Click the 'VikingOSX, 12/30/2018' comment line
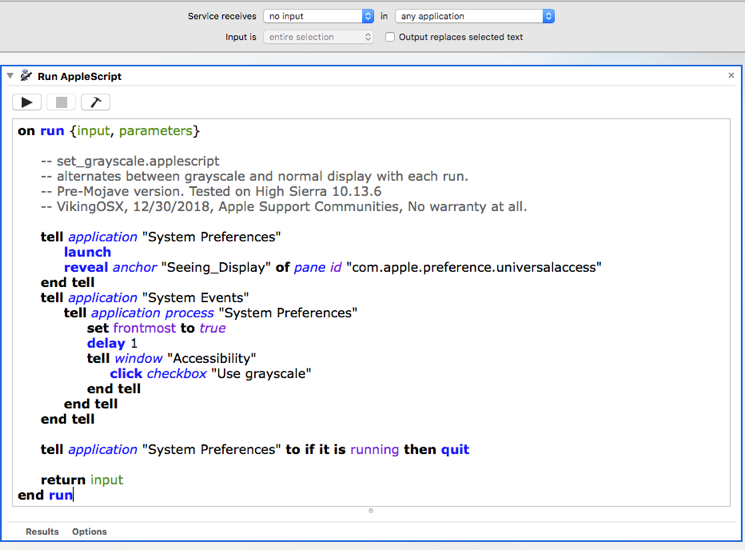The image size is (745, 550). 284,207
